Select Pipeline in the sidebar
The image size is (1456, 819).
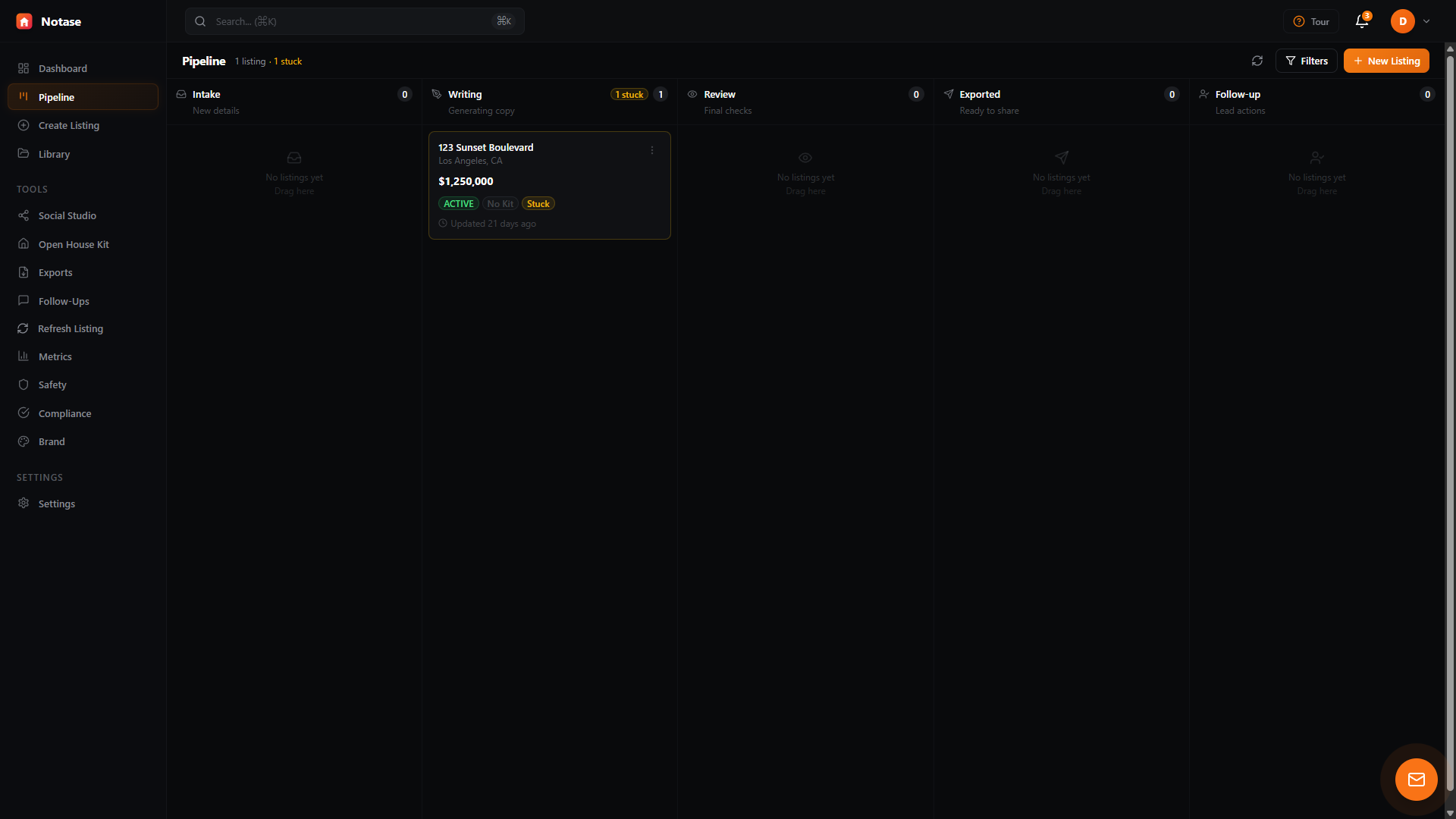click(56, 96)
